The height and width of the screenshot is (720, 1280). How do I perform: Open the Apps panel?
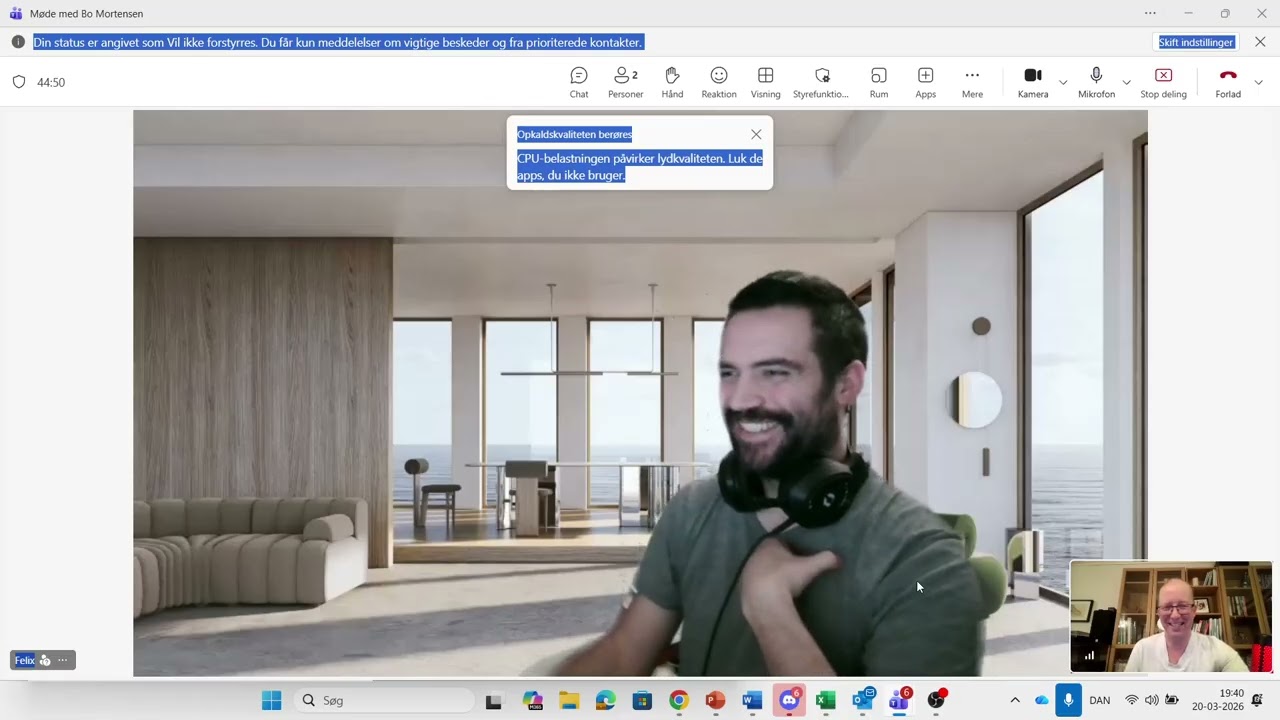926,82
